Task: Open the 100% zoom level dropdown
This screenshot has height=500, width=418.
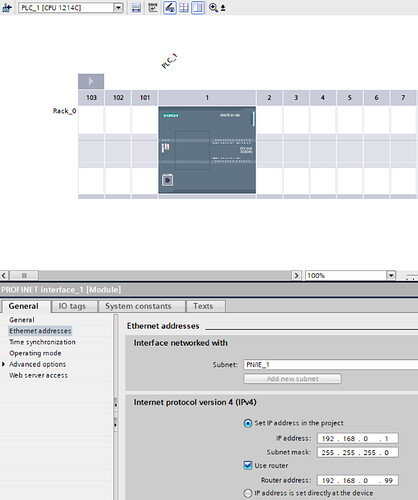Action: click(x=391, y=276)
